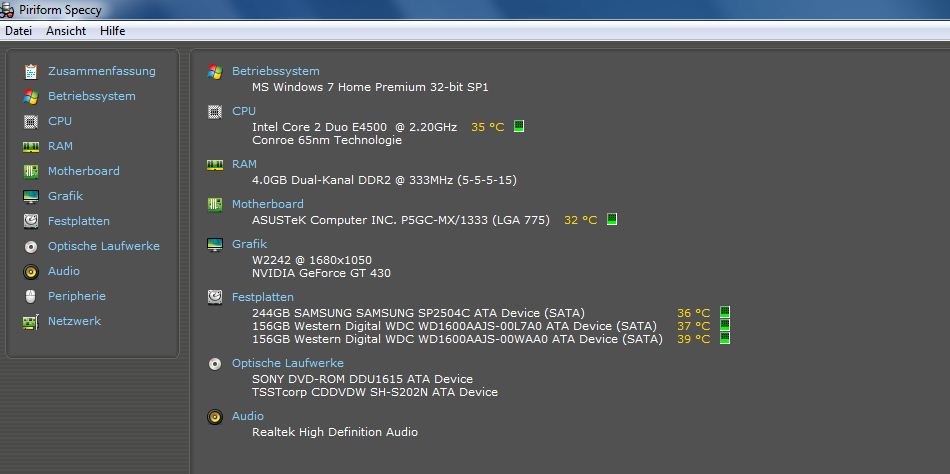Screen dimensions: 950x474
Task: Click the green temperature indicator next to 39 °C
Action: click(x=725, y=338)
